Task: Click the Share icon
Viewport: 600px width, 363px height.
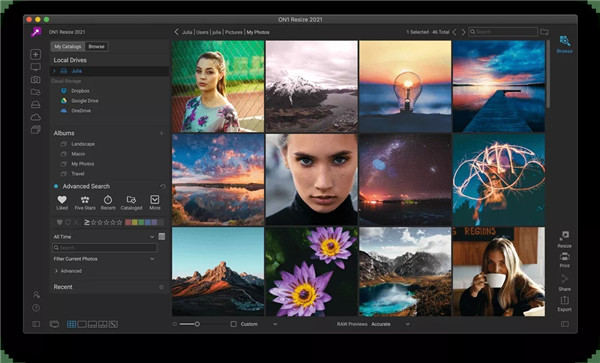Action: [x=564, y=279]
